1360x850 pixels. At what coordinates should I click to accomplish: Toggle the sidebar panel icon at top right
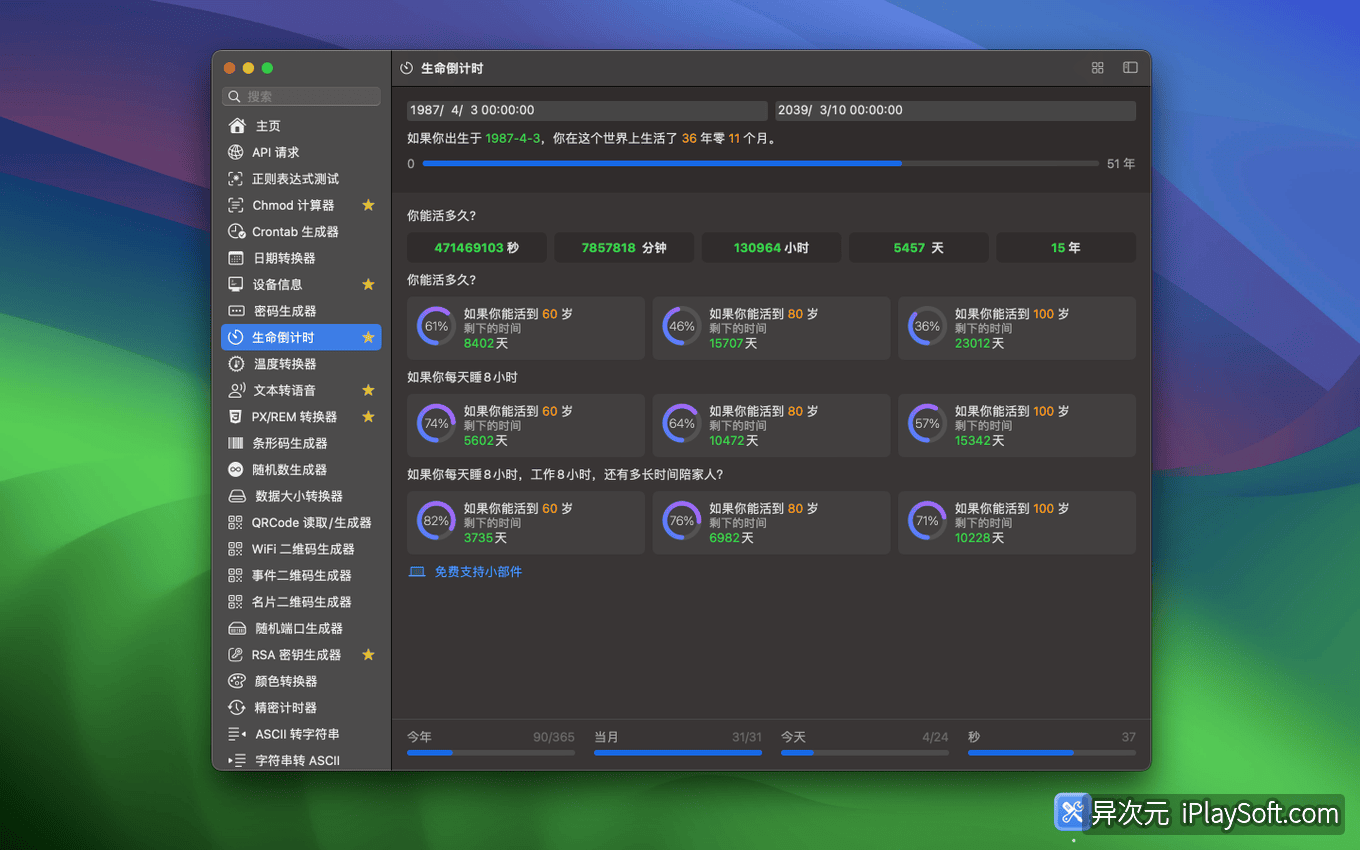[x=1130, y=67]
